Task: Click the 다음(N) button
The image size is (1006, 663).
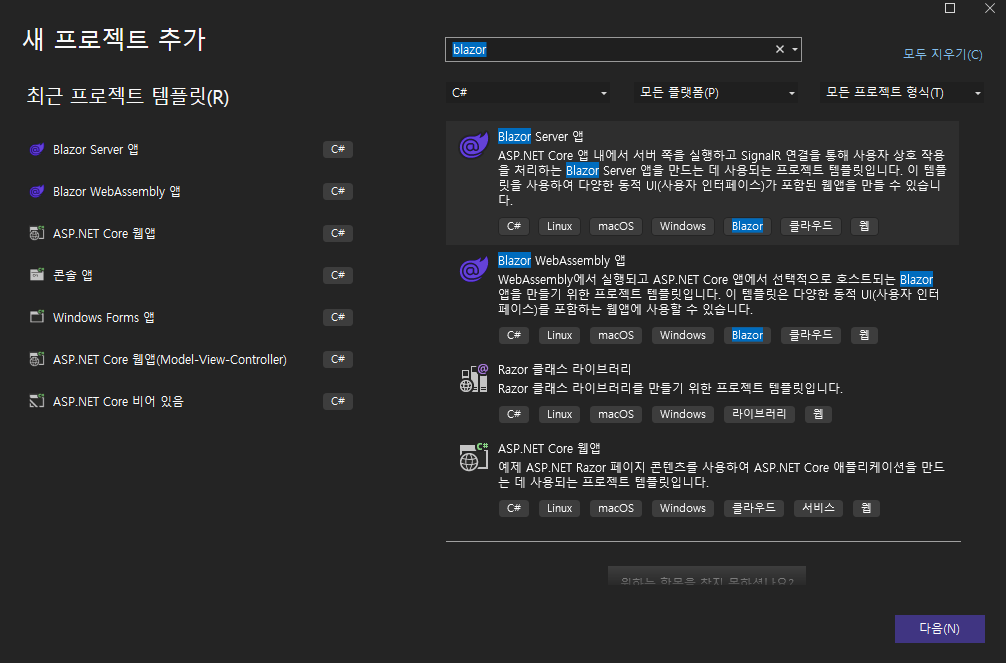Action: (x=939, y=629)
